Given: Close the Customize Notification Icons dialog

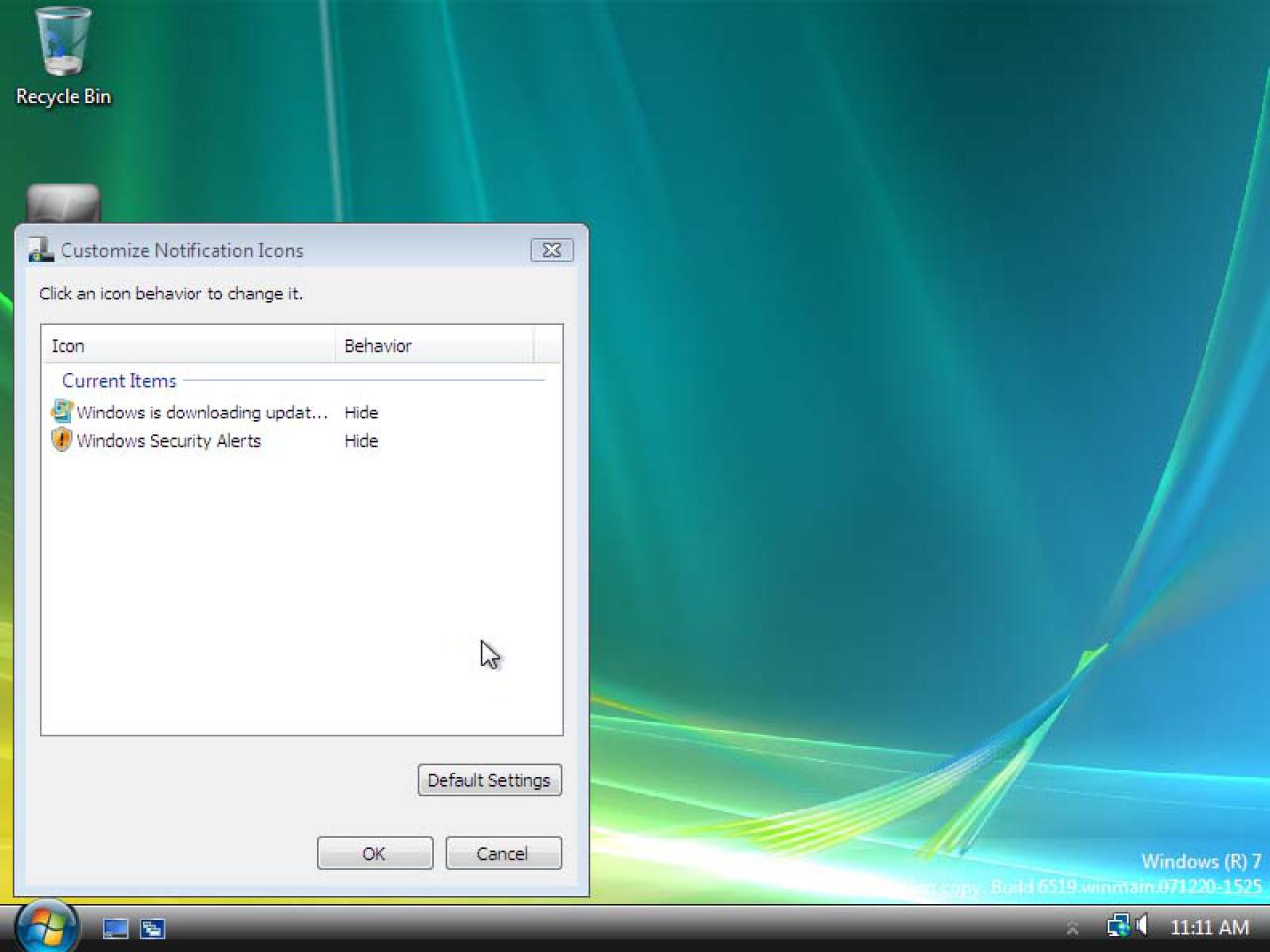Looking at the screenshot, I should (x=552, y=250).
